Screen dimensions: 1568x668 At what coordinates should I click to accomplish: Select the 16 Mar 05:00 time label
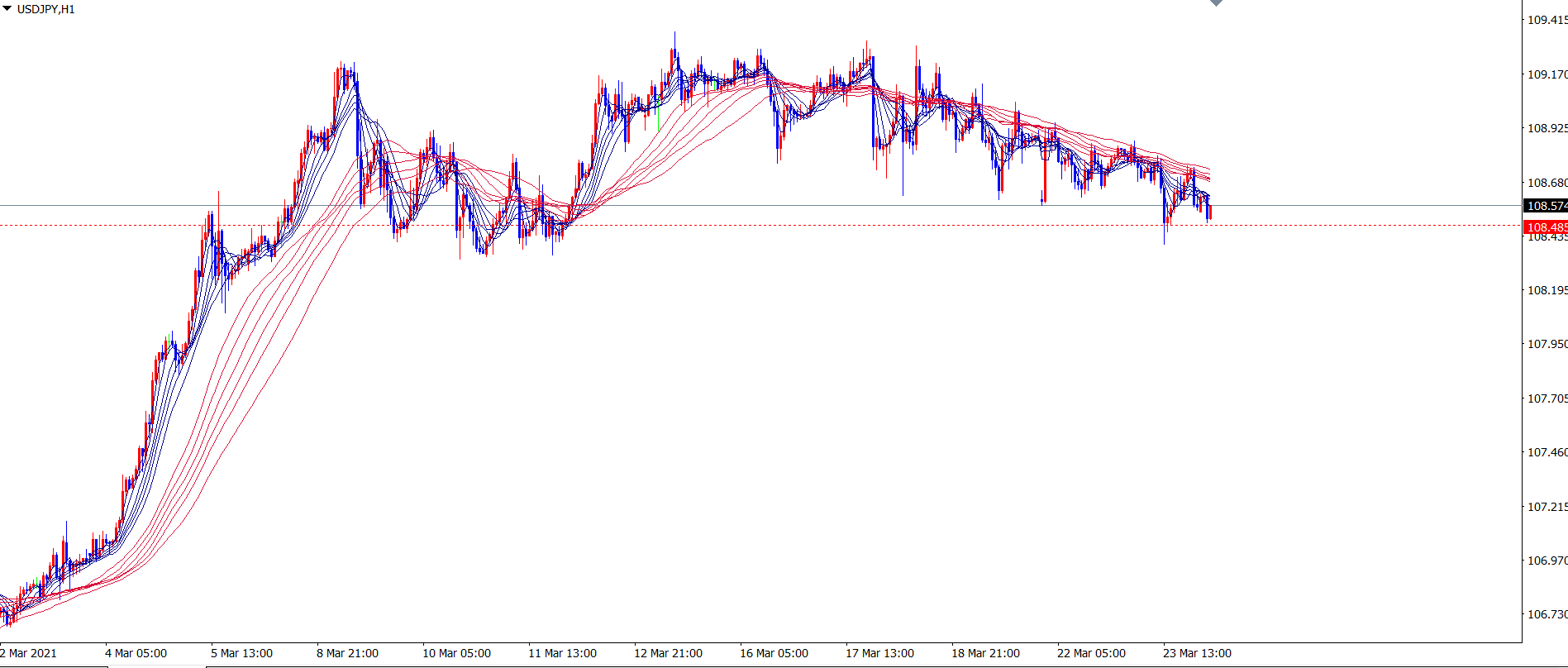coord(774,653)
